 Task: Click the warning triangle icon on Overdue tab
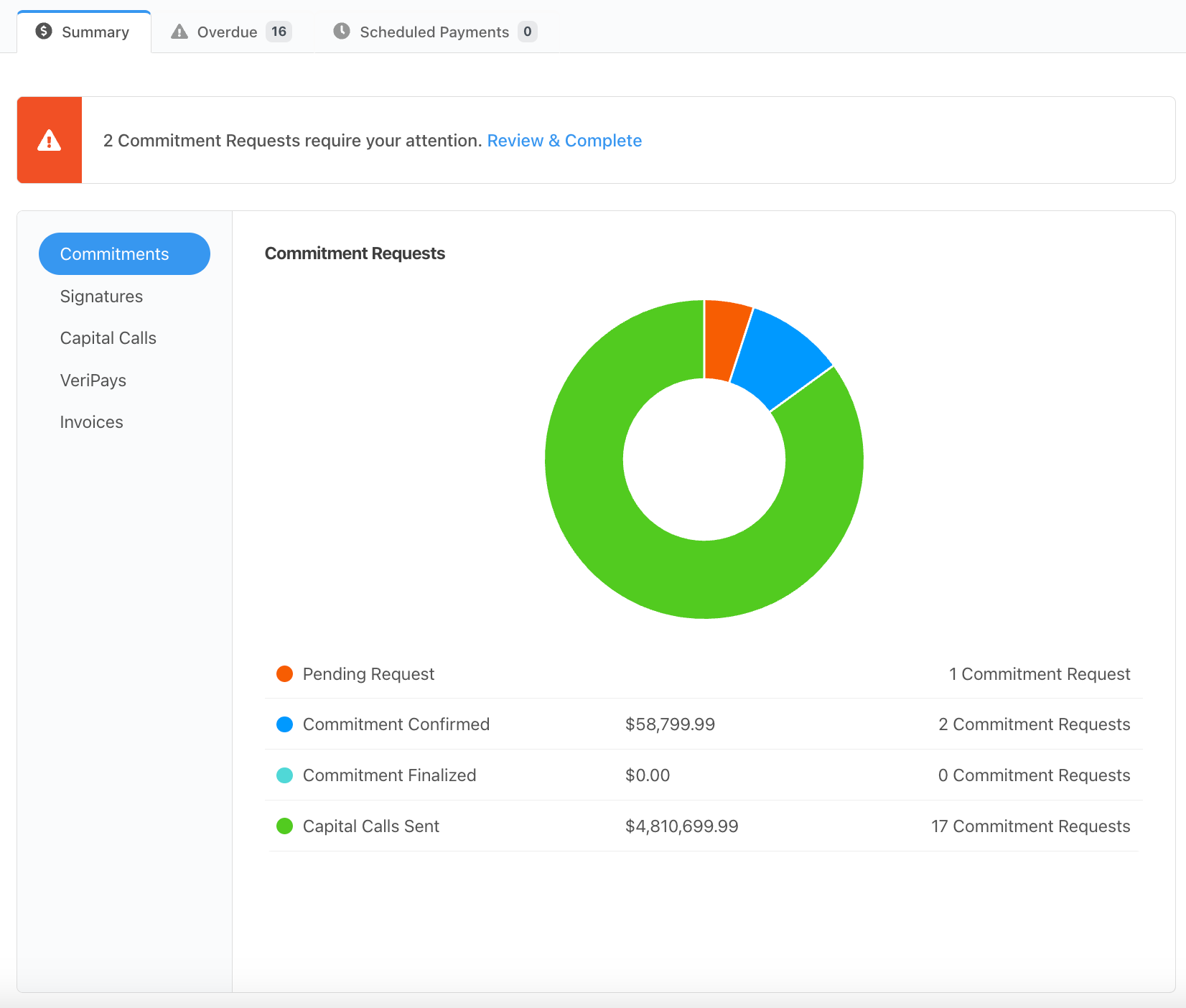[179, 31]
